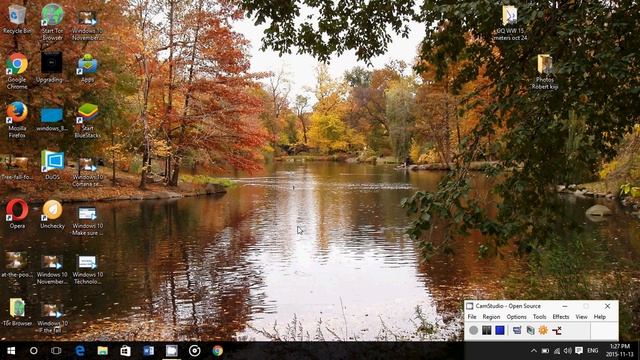Select the Recycle Bin desktop icon

click(x=17, y=19)
